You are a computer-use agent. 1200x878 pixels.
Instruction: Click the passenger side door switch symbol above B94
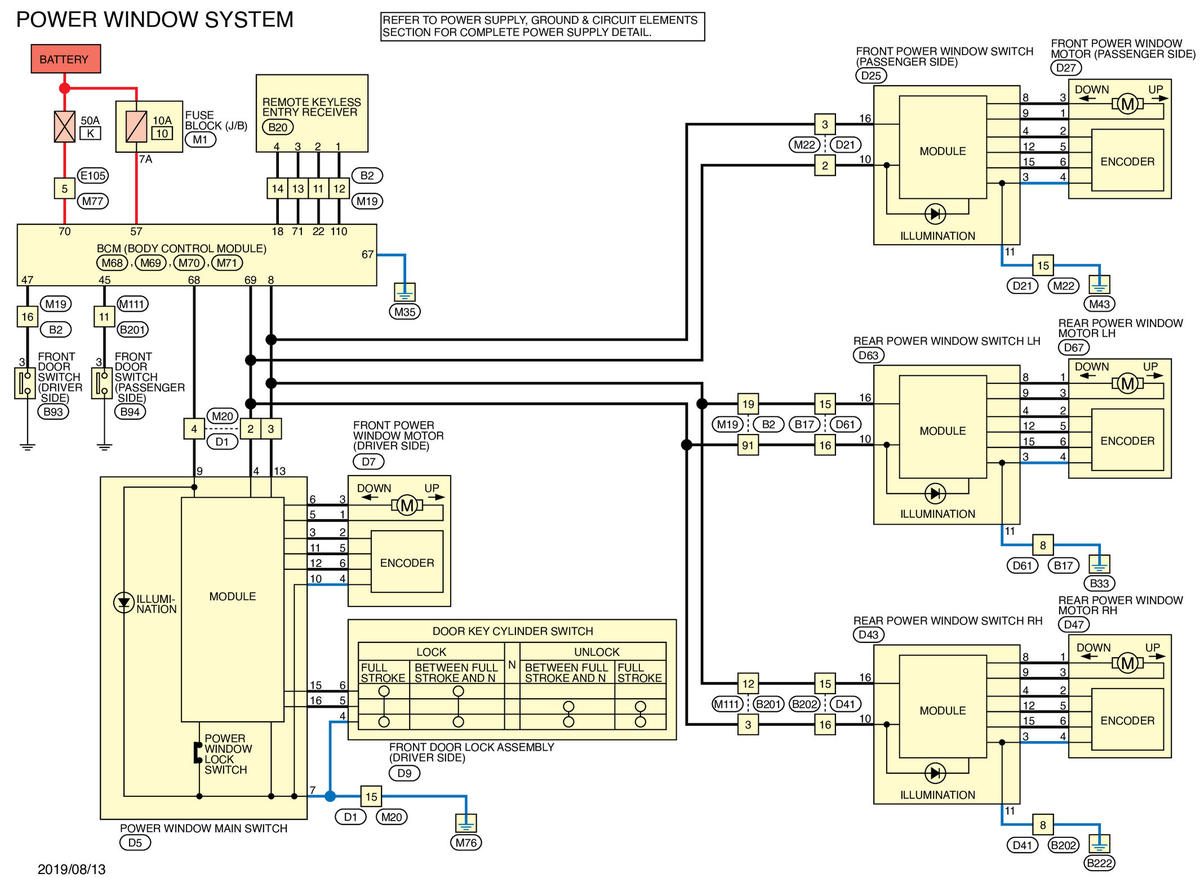coord(101,382)
